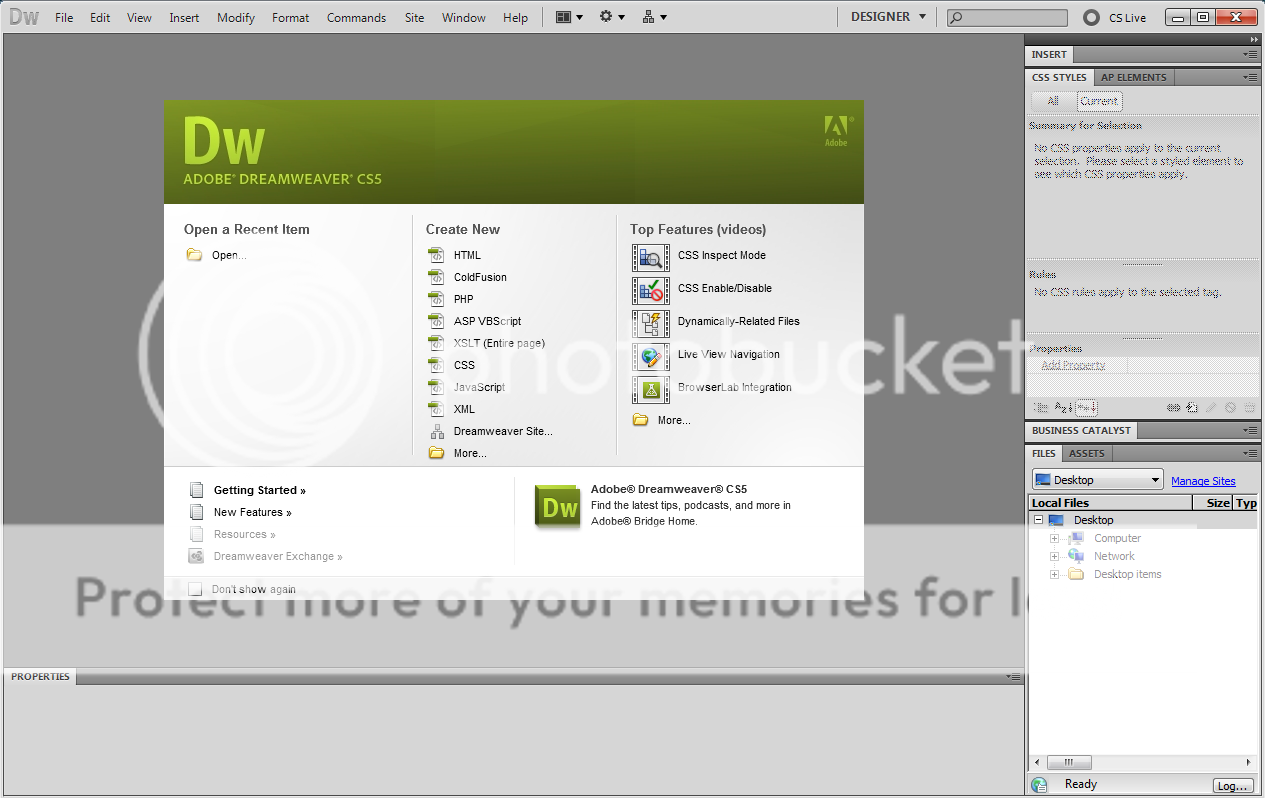Select the Current mode in CSS Styles
This screenshot has height=798, width=1265.
coord(1098,101)
